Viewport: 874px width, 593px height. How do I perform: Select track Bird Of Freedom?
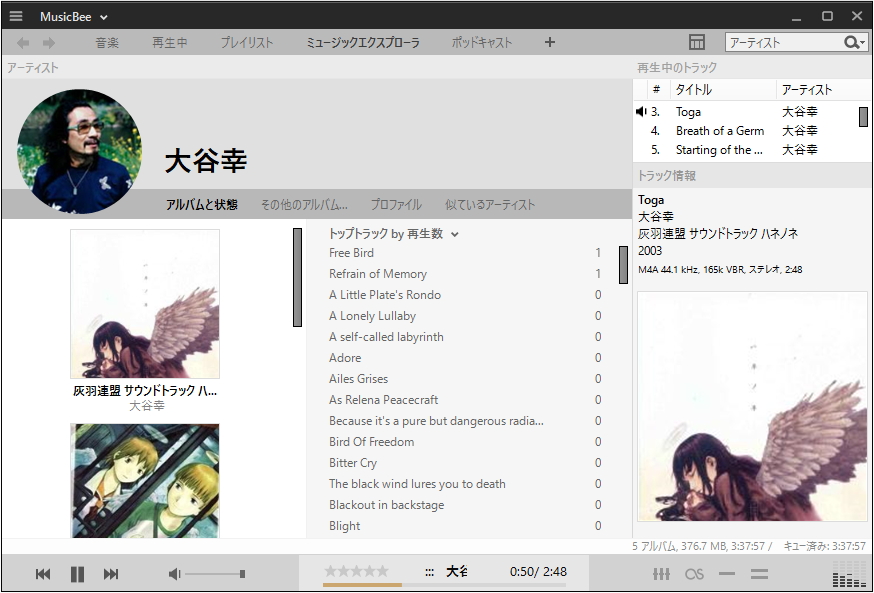click(465, 442)
